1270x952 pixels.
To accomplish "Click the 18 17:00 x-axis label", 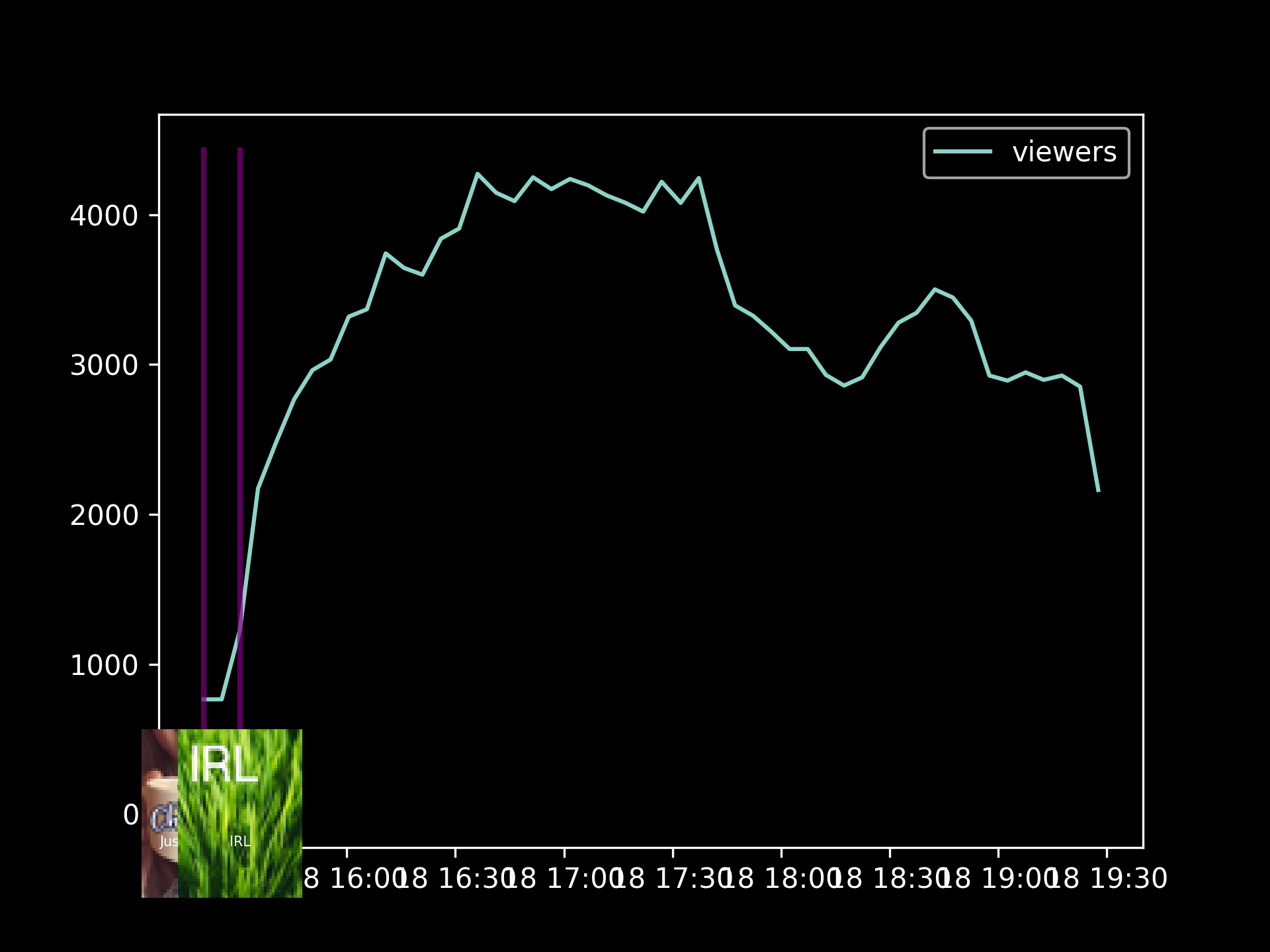I will [x=566, y=879].
